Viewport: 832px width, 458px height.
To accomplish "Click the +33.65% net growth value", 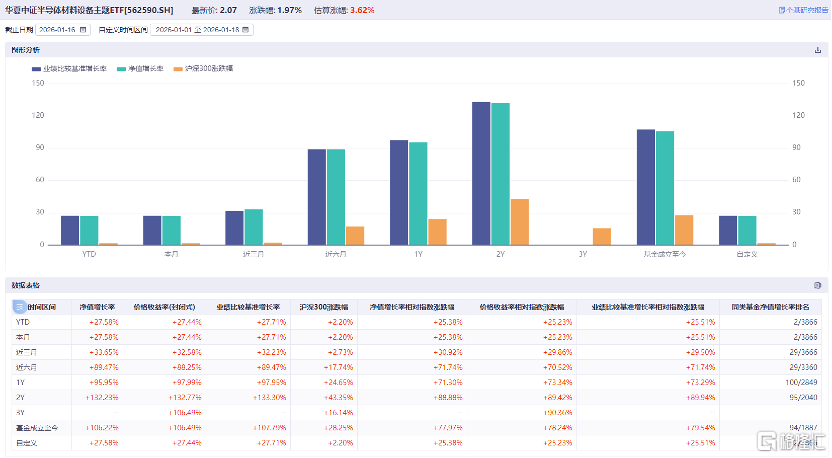I will pos(103,352).
